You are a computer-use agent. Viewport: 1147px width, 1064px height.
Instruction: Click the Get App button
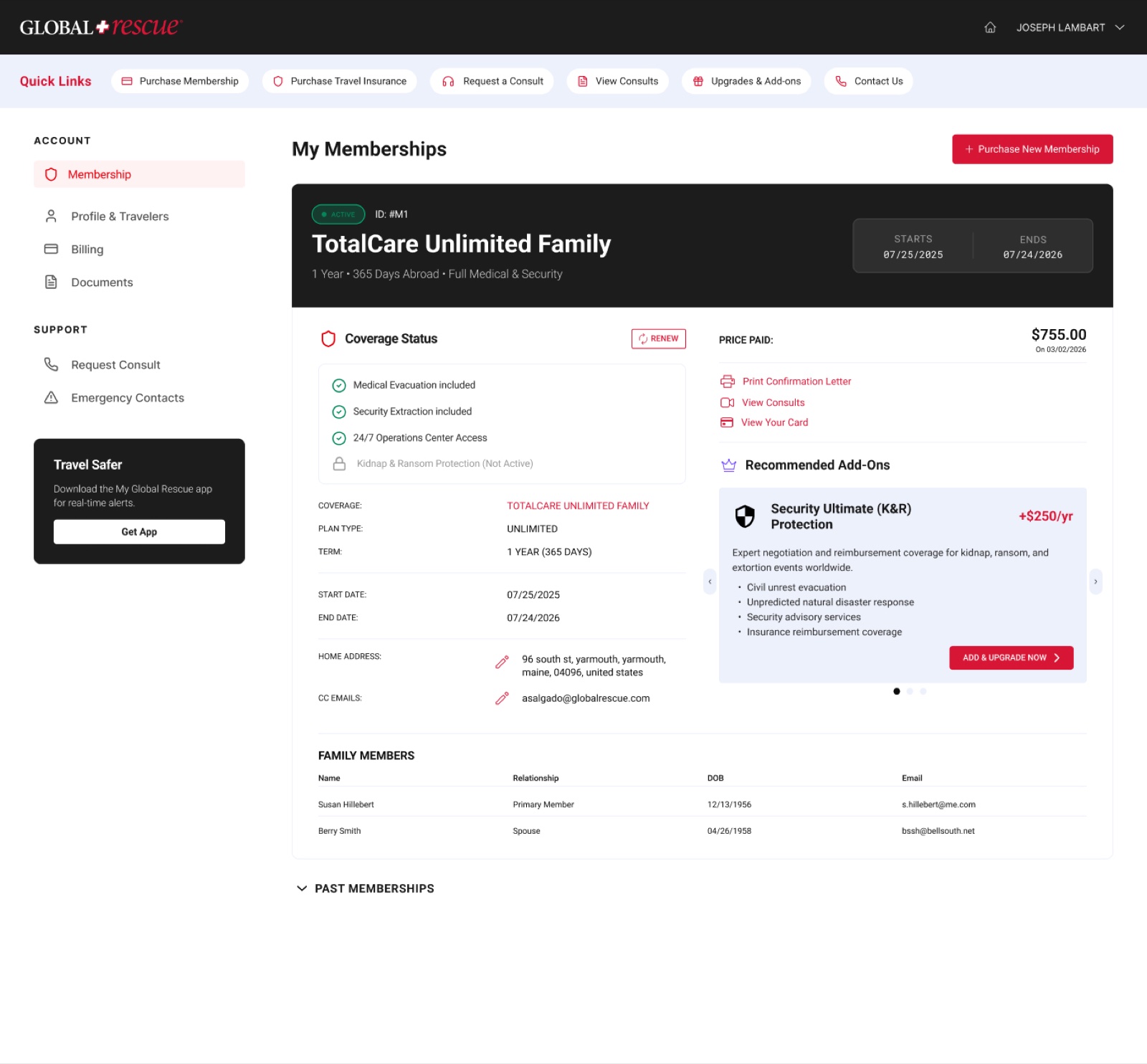pos(139,532)
